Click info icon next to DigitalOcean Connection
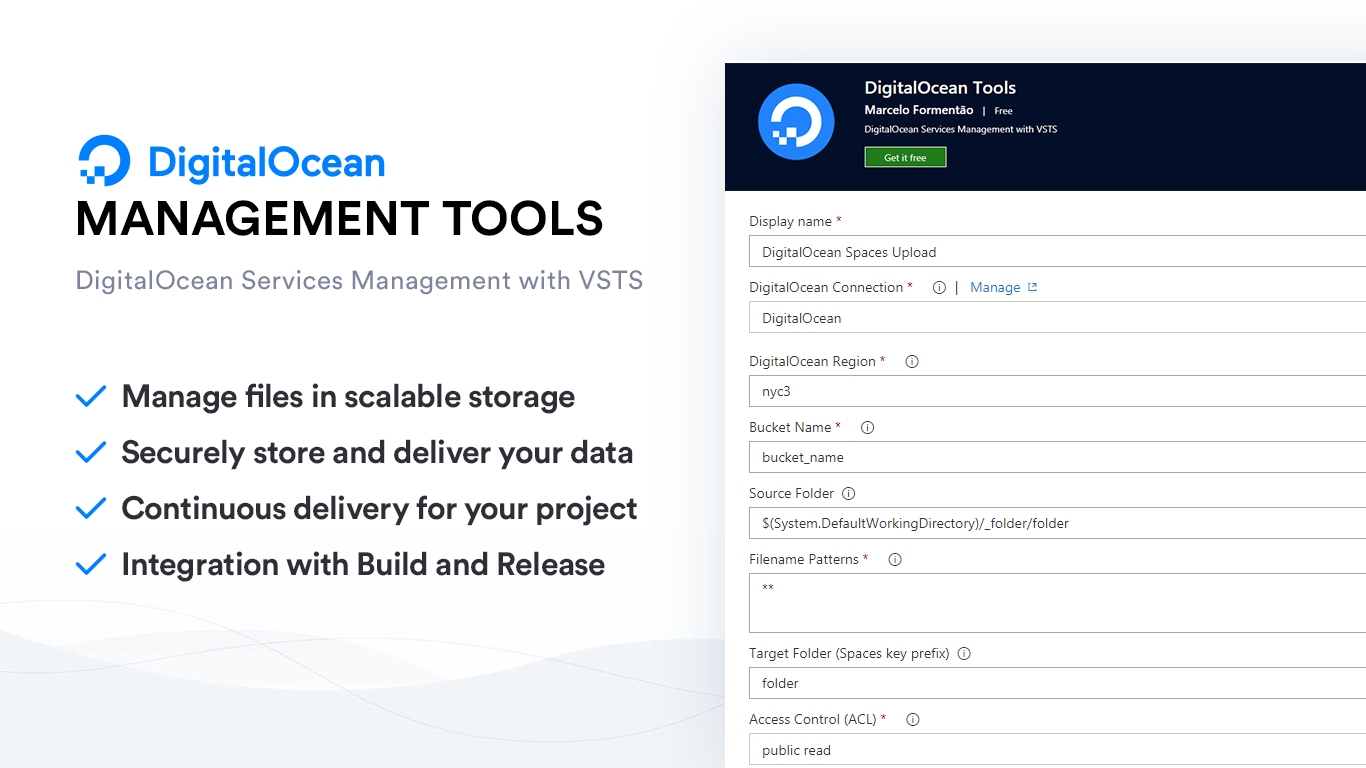The width and height of the screenshot is (1366, 768). 939,288
